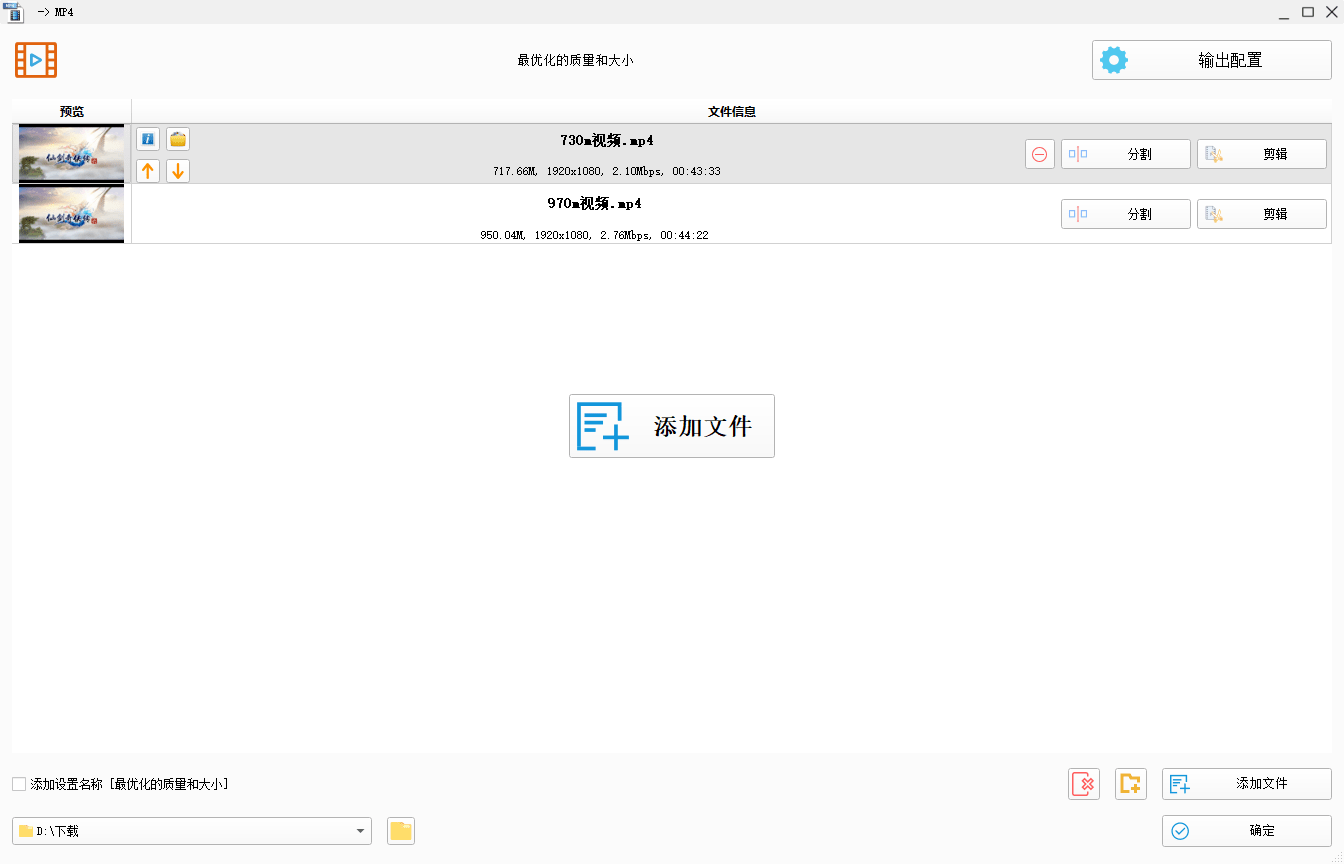Click the red clear list icon
Image resolution: width=1344 pixels, height=864 pixels.
1084,784
